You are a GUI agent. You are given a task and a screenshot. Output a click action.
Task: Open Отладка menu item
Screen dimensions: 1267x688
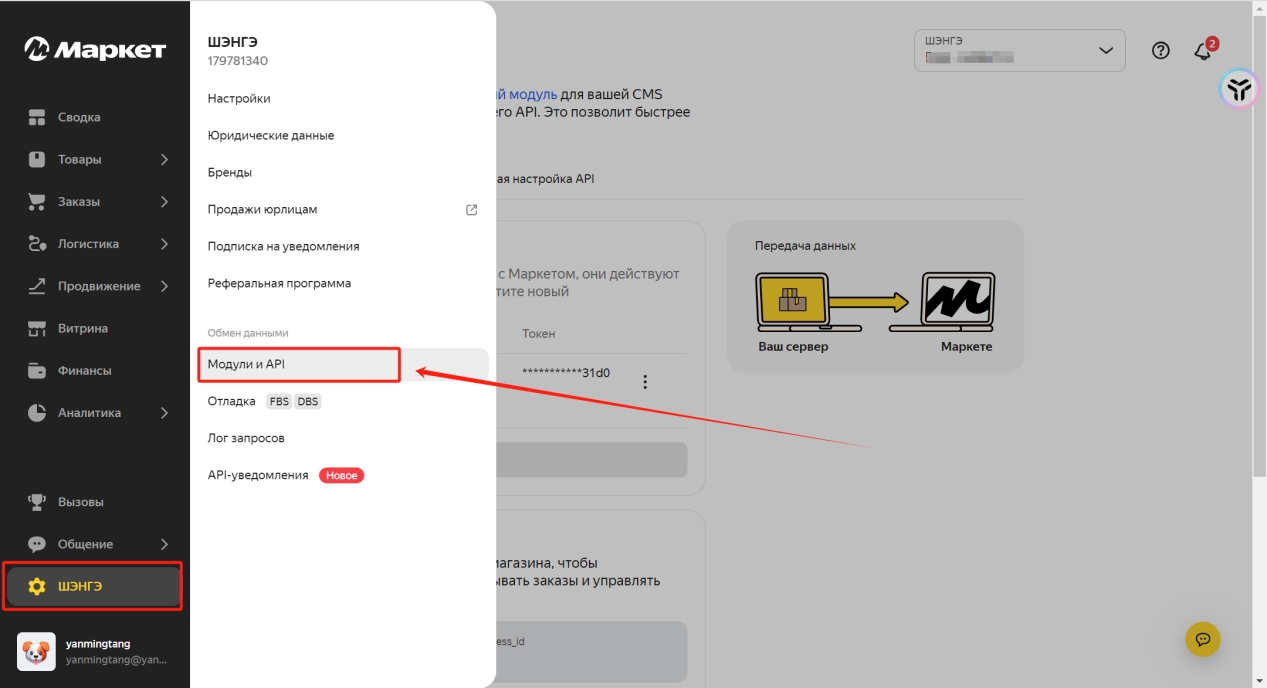(232, 401)
